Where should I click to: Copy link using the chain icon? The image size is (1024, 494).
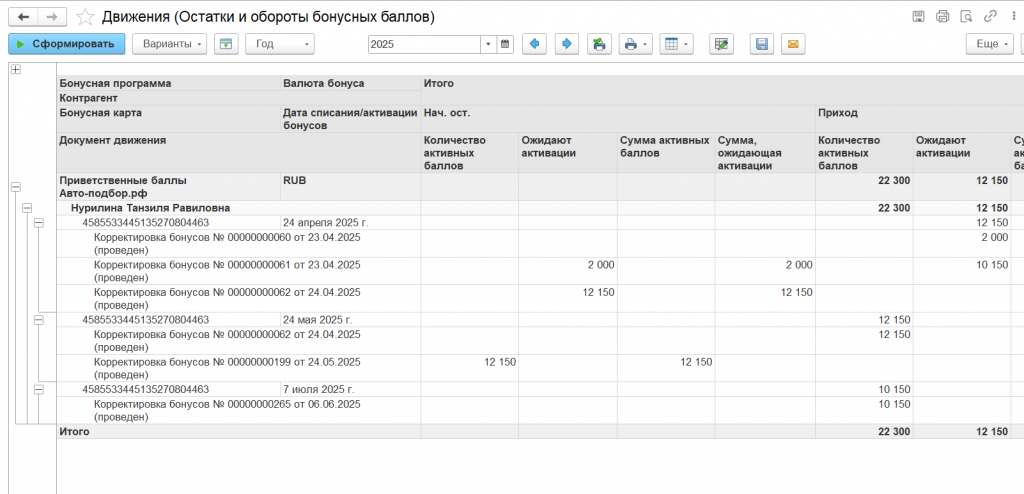(x=990, y=17)
